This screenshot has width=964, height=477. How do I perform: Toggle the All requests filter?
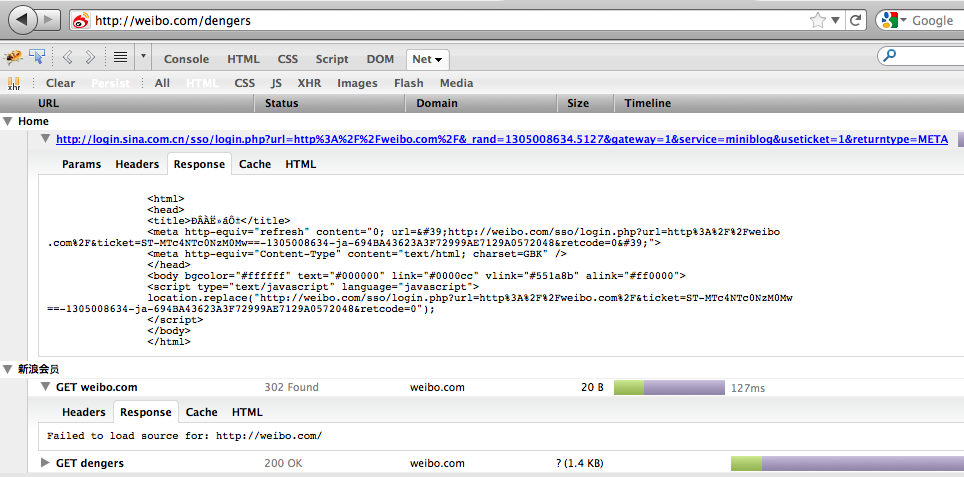point(162,83)
